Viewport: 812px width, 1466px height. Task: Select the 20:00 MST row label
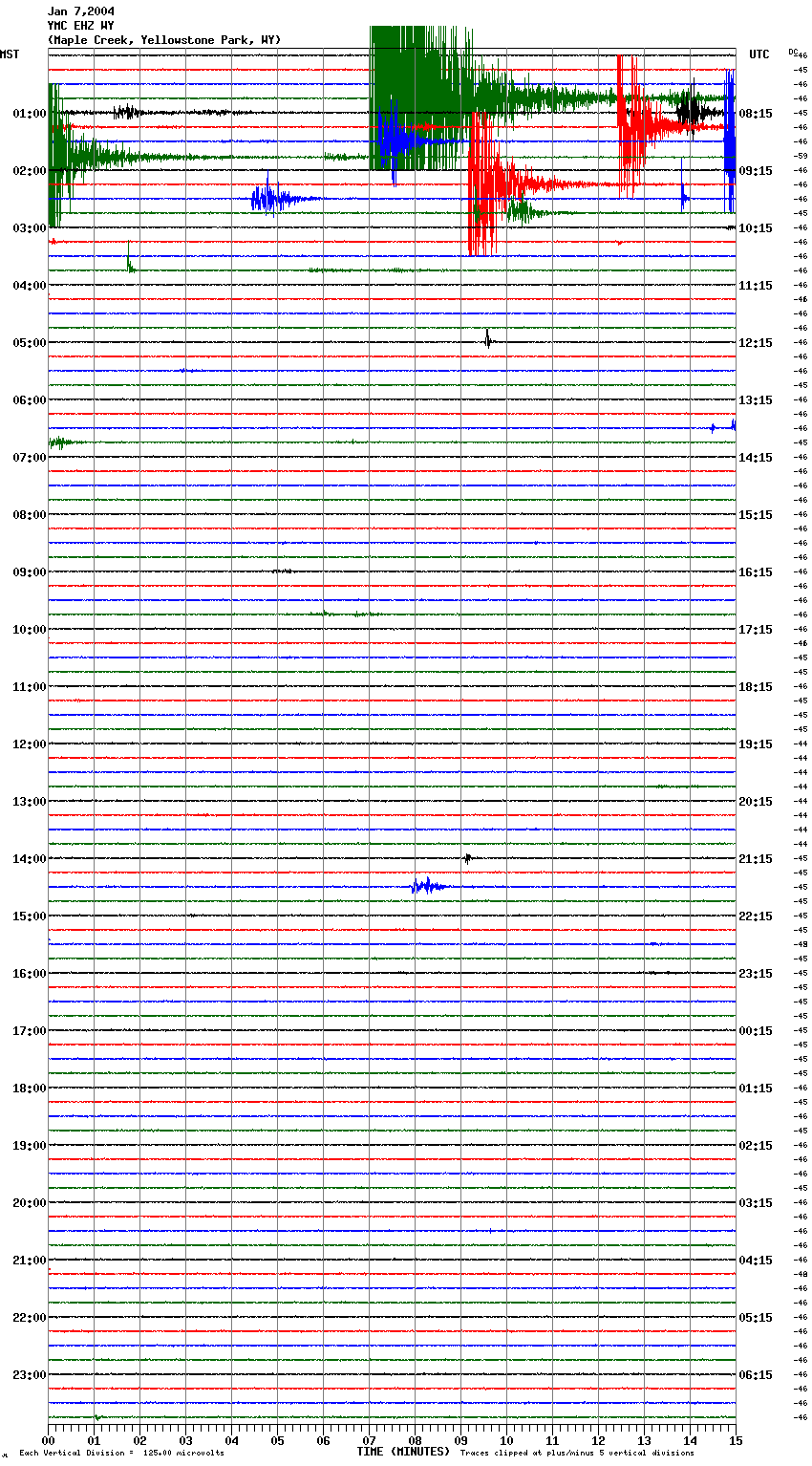[30, 1203]
